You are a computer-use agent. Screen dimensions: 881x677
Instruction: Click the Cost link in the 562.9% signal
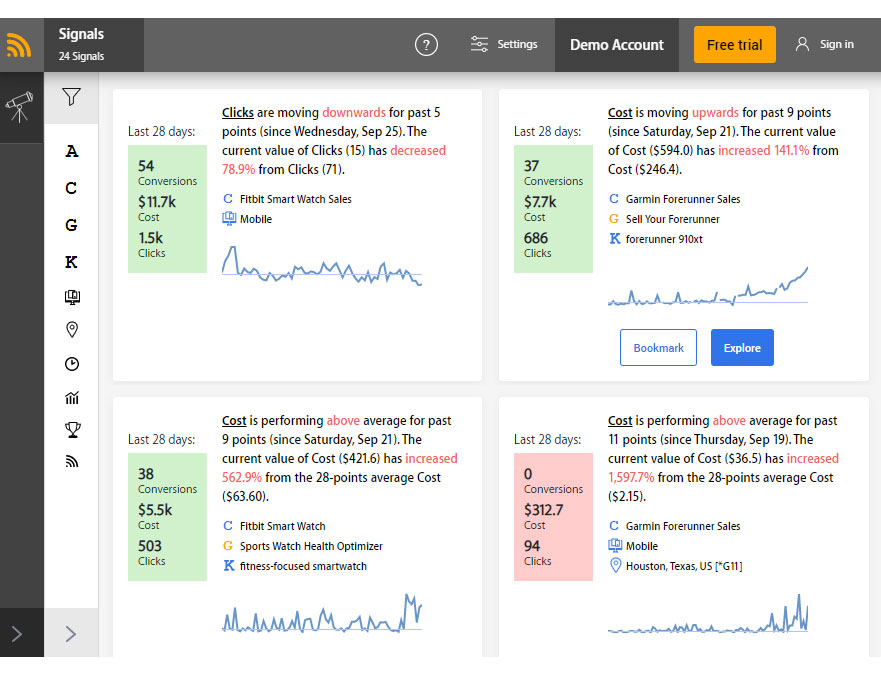click(x=234, y=420)
